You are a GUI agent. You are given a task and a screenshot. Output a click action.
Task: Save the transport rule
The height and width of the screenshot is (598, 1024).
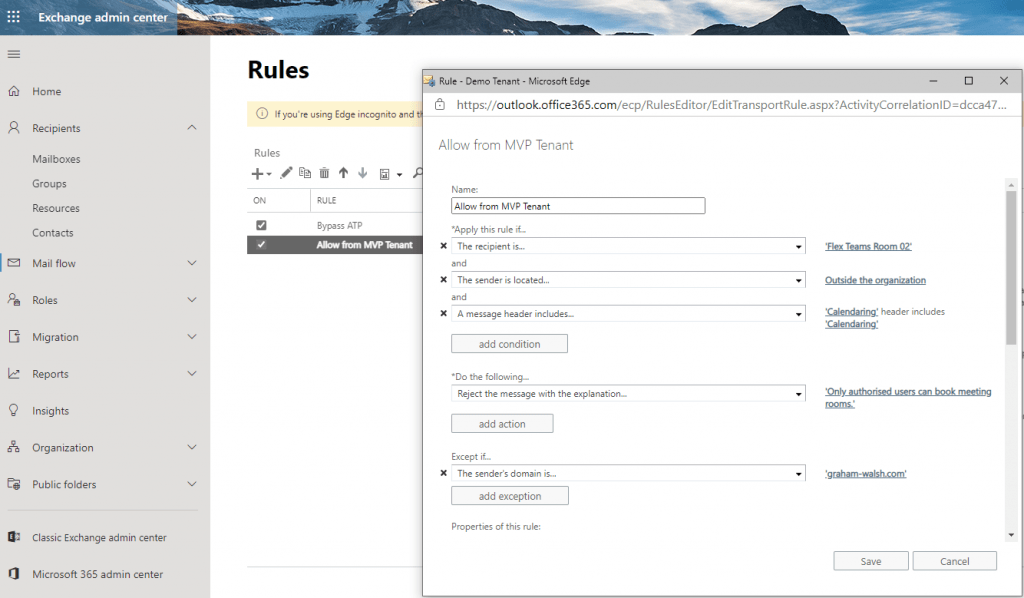(871, 561)
